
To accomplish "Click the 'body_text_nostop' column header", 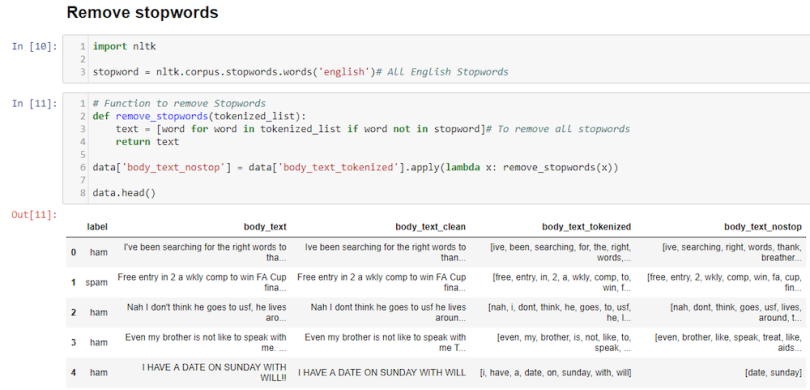I will pos(763,226).
